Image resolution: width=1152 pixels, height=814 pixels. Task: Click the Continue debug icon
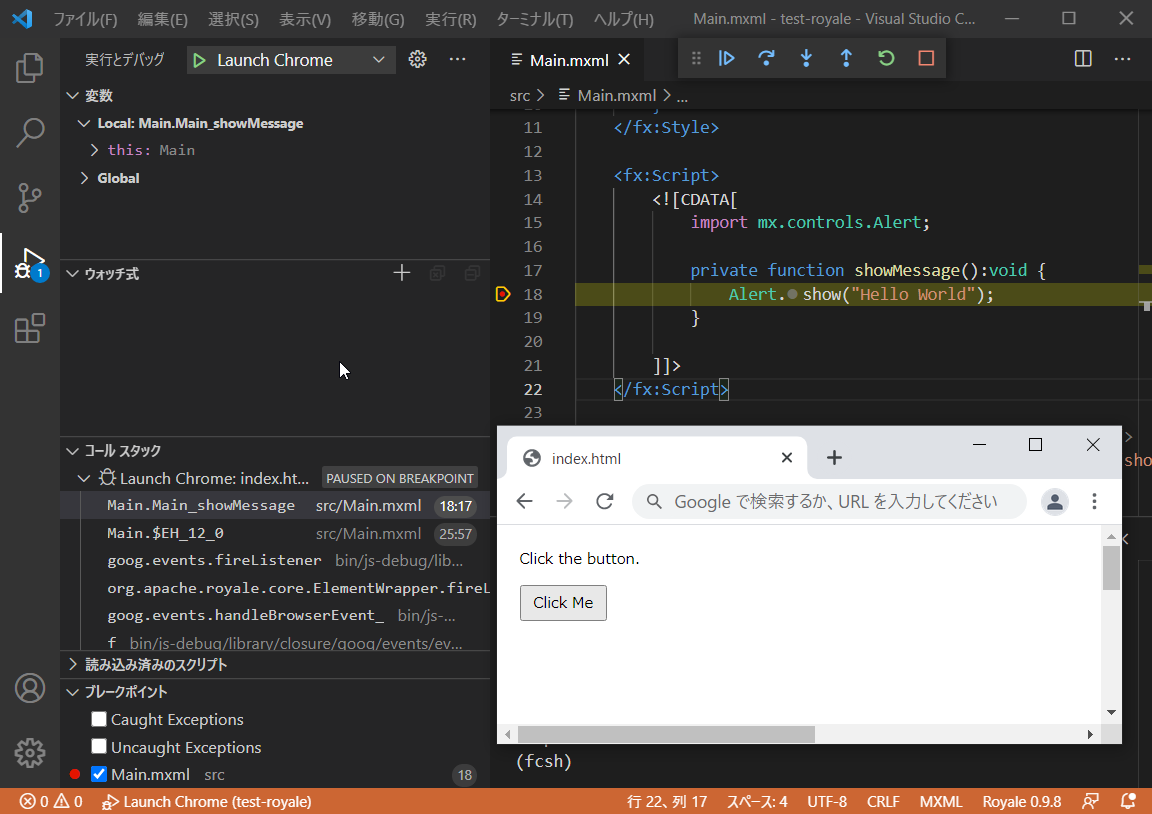pos(726,58)
